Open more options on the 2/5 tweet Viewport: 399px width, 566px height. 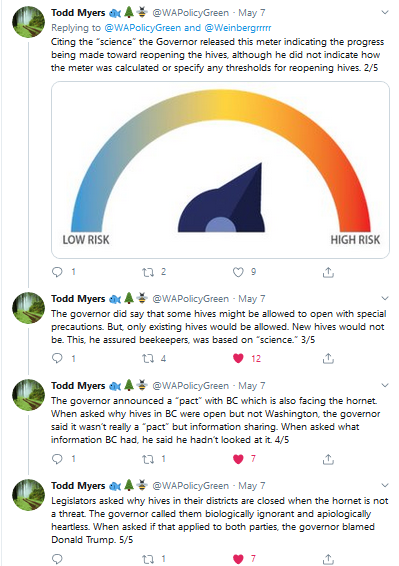tap(385, 12)
